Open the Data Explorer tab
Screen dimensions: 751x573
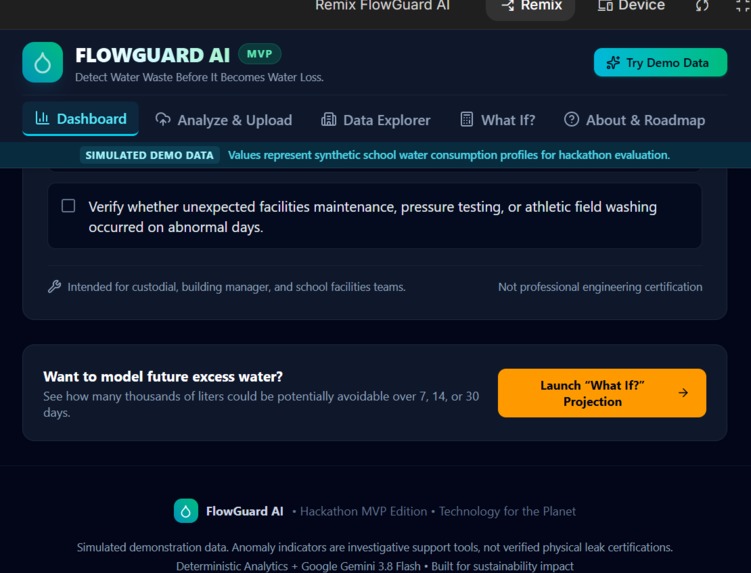tap(376, 120)
